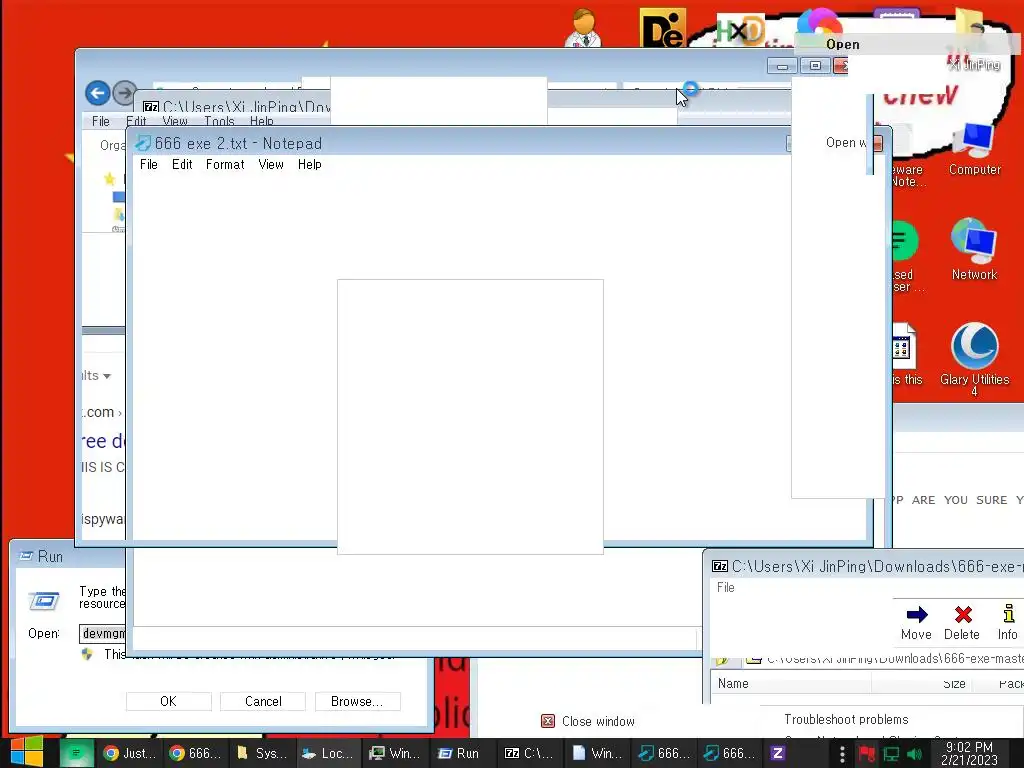The width and height of the screenshot is (1024, 768).
Task: Open the Network desktop icon
Action: pyautogui.click(x=974, y=249)
